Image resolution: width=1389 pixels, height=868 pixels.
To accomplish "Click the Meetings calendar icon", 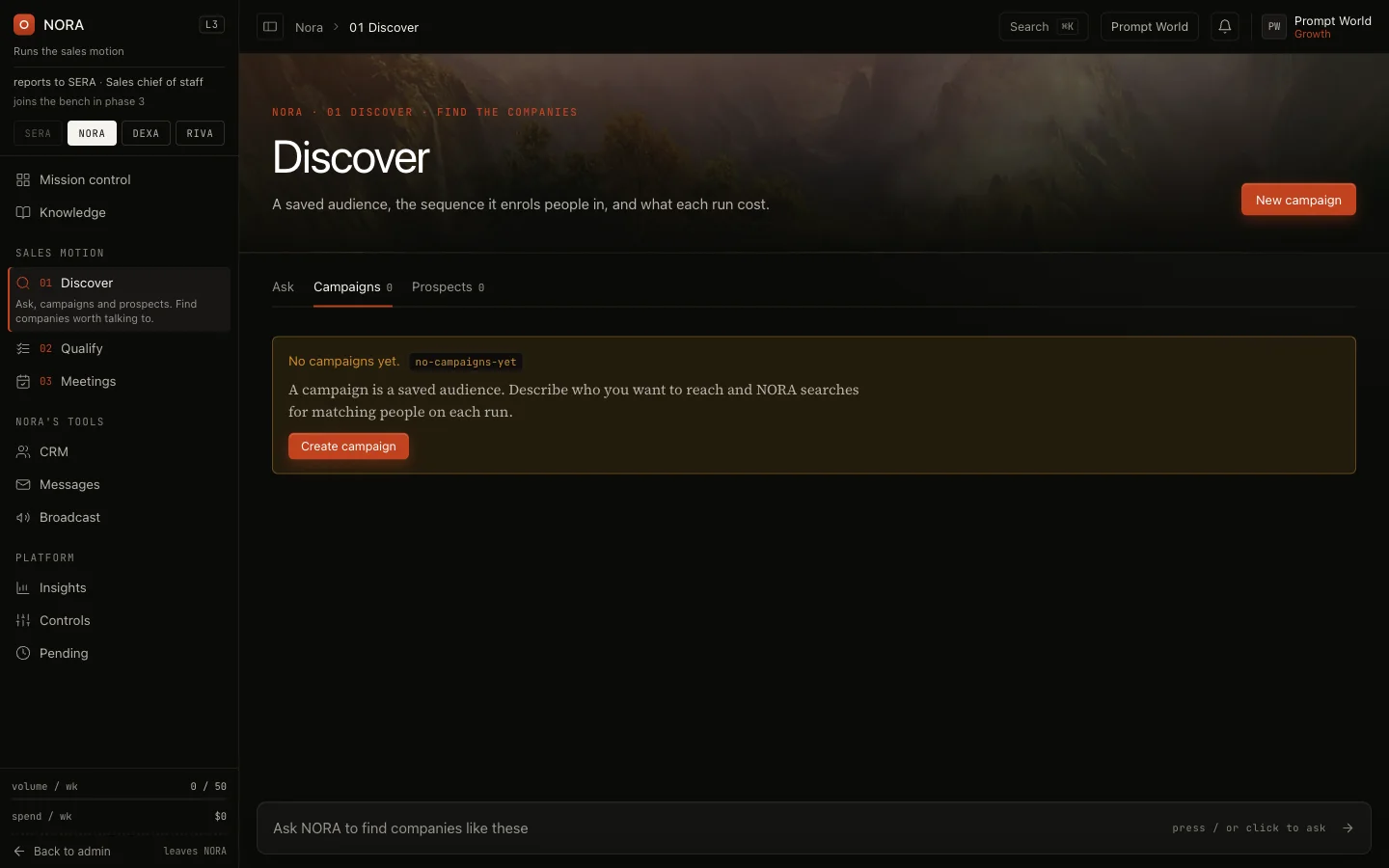I will coord(23,381).
